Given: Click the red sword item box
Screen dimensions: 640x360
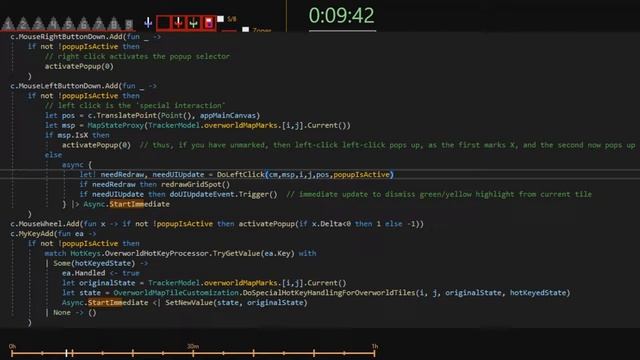Looking at the screenshot, I should click(178, 23).
